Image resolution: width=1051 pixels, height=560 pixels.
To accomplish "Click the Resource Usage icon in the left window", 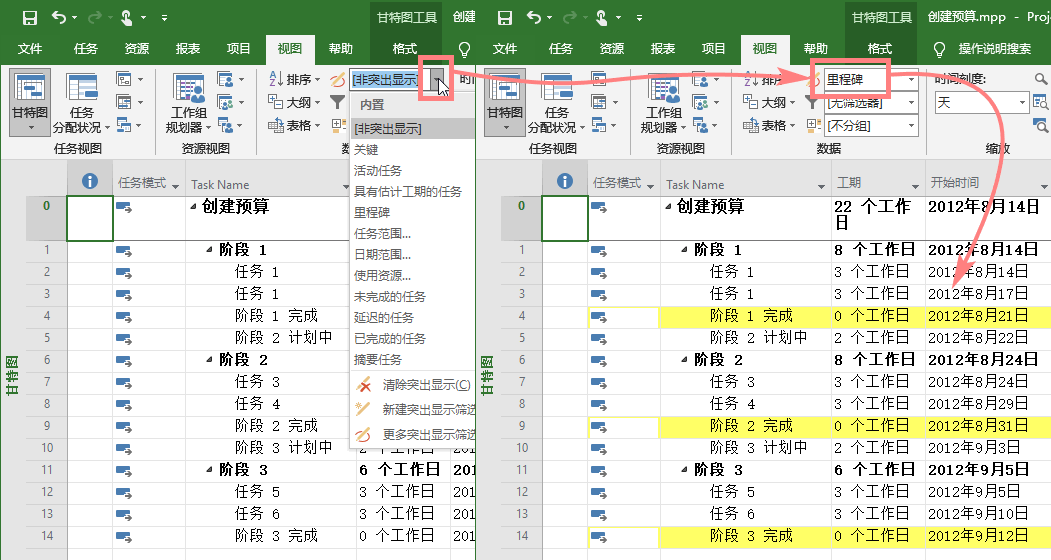I will coord(225,79).
